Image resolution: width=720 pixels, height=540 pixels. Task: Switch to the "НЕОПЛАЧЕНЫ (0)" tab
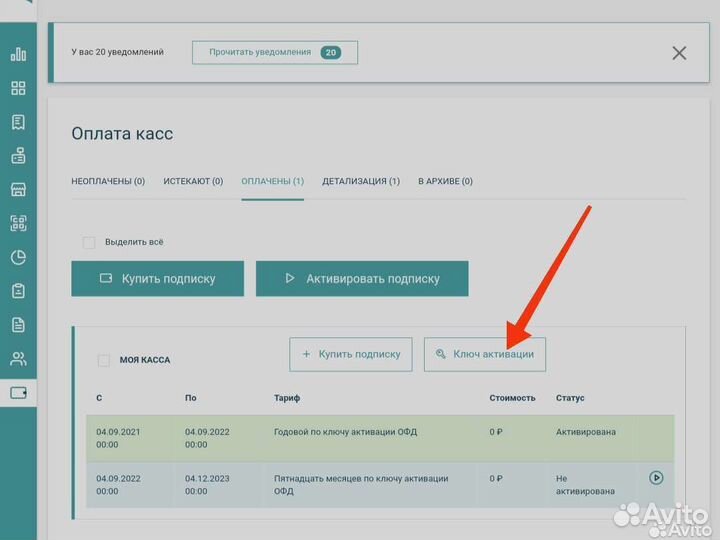[x=108, y=181]
